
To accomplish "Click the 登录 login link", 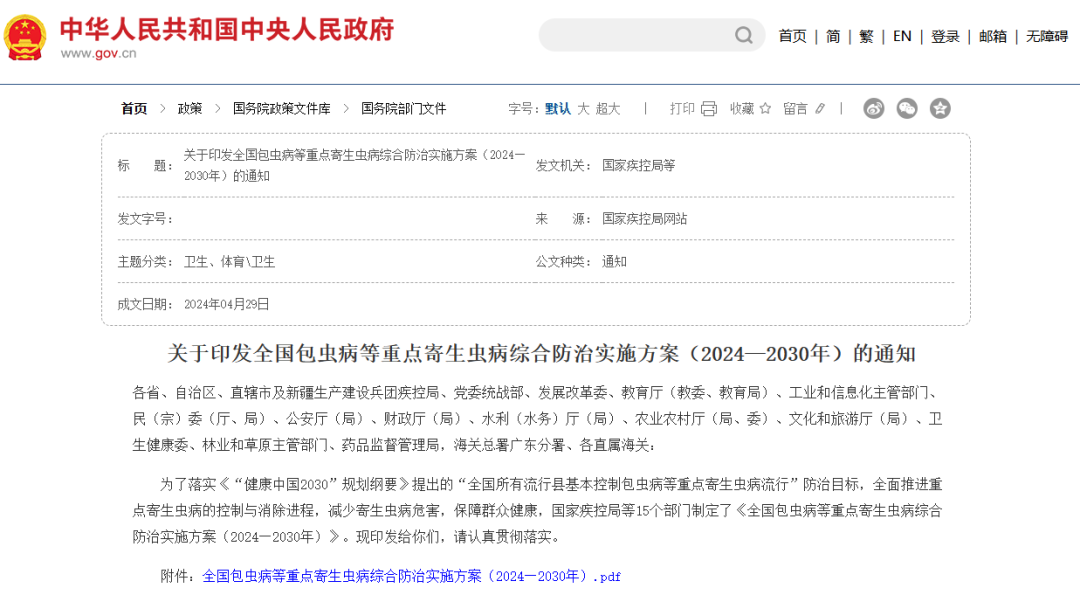I will [x=945, y=36].
